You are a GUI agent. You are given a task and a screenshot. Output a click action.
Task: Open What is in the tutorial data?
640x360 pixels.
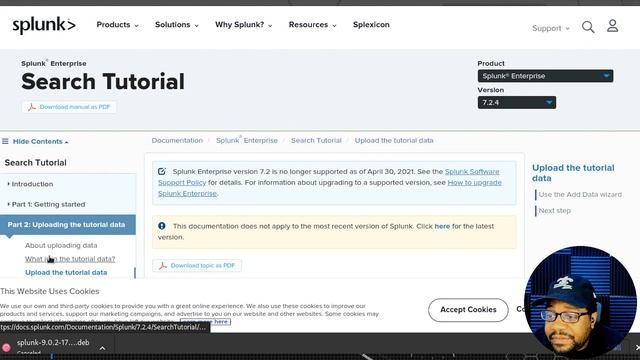click(x=70, y=259)
